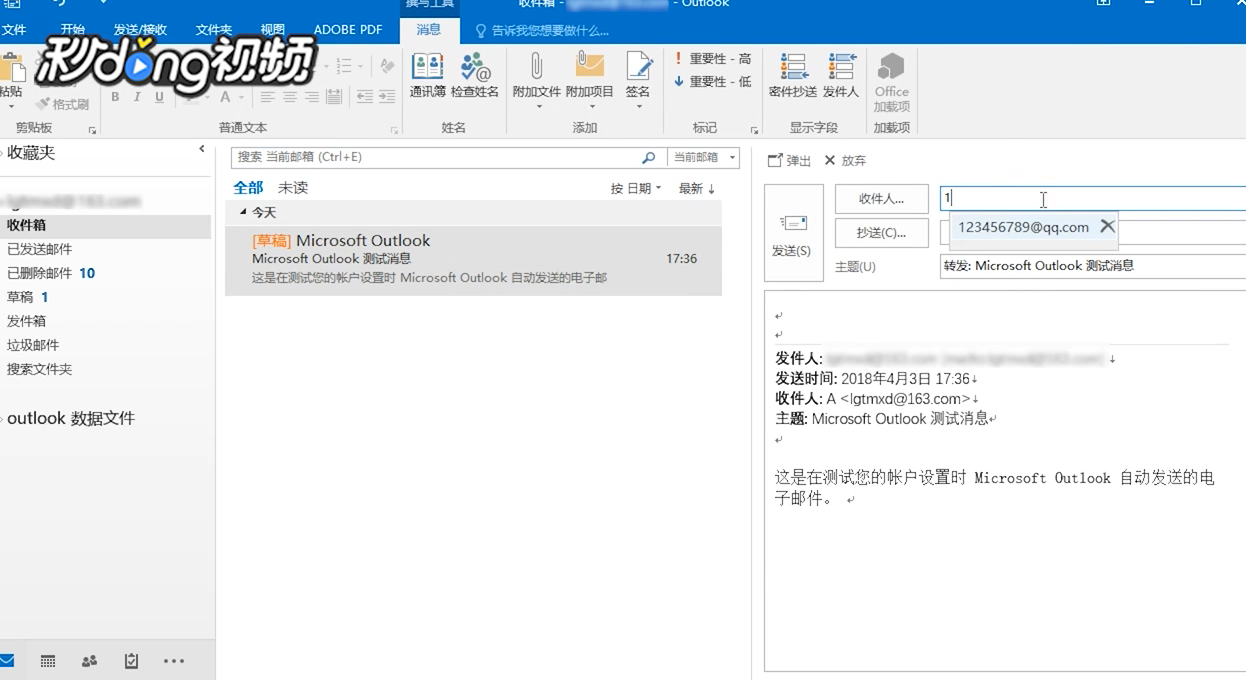Image resolution: width=1246 pixels, height=680 pixels.
Task: Open the By Date (按日期) sort dropdown
Action: pos(636,188)
